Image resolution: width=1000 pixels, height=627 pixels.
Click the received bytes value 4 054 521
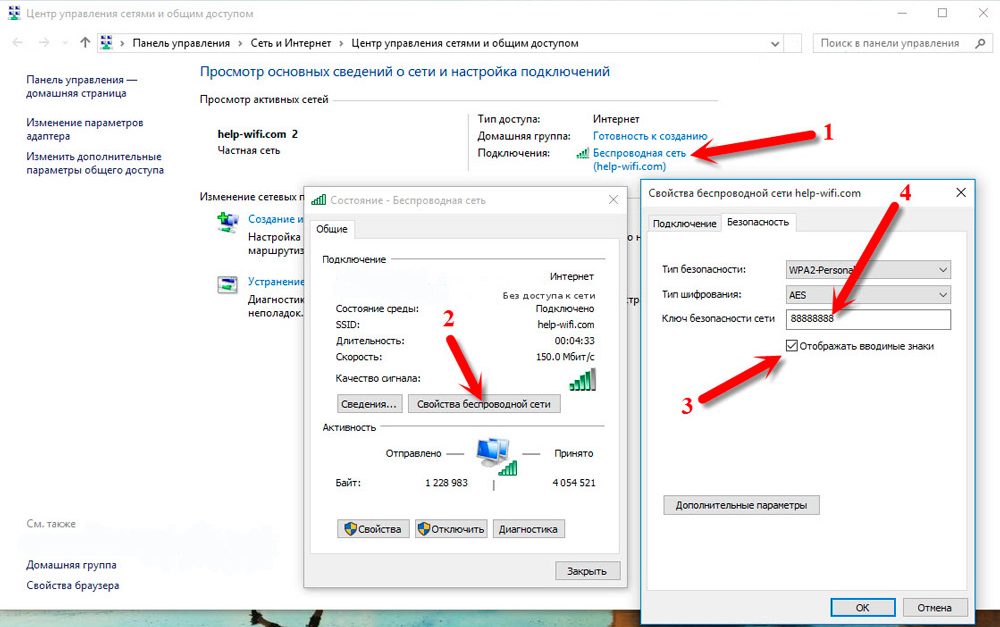(x=573, y=483)
